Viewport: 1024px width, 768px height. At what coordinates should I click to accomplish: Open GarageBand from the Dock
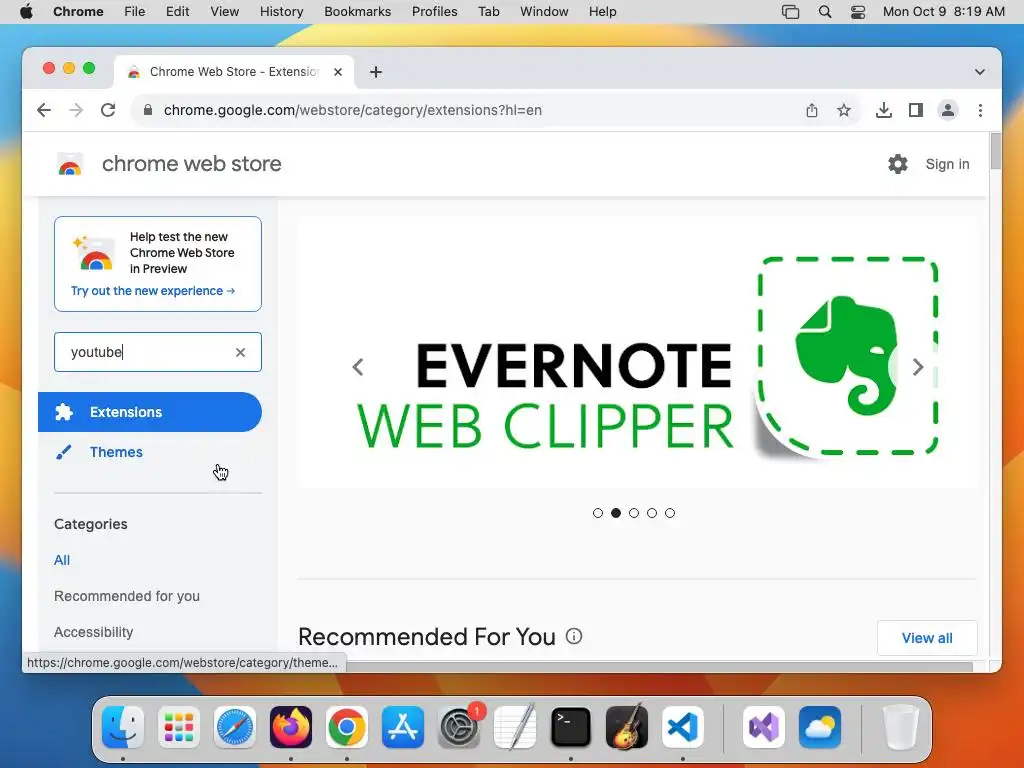tap(627, 727)
